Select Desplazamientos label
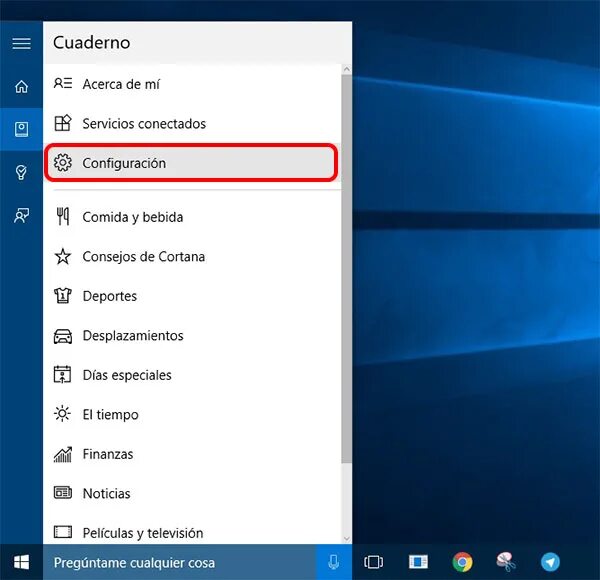Viewport: 600px width, 580px height. (x=133, y=336)
